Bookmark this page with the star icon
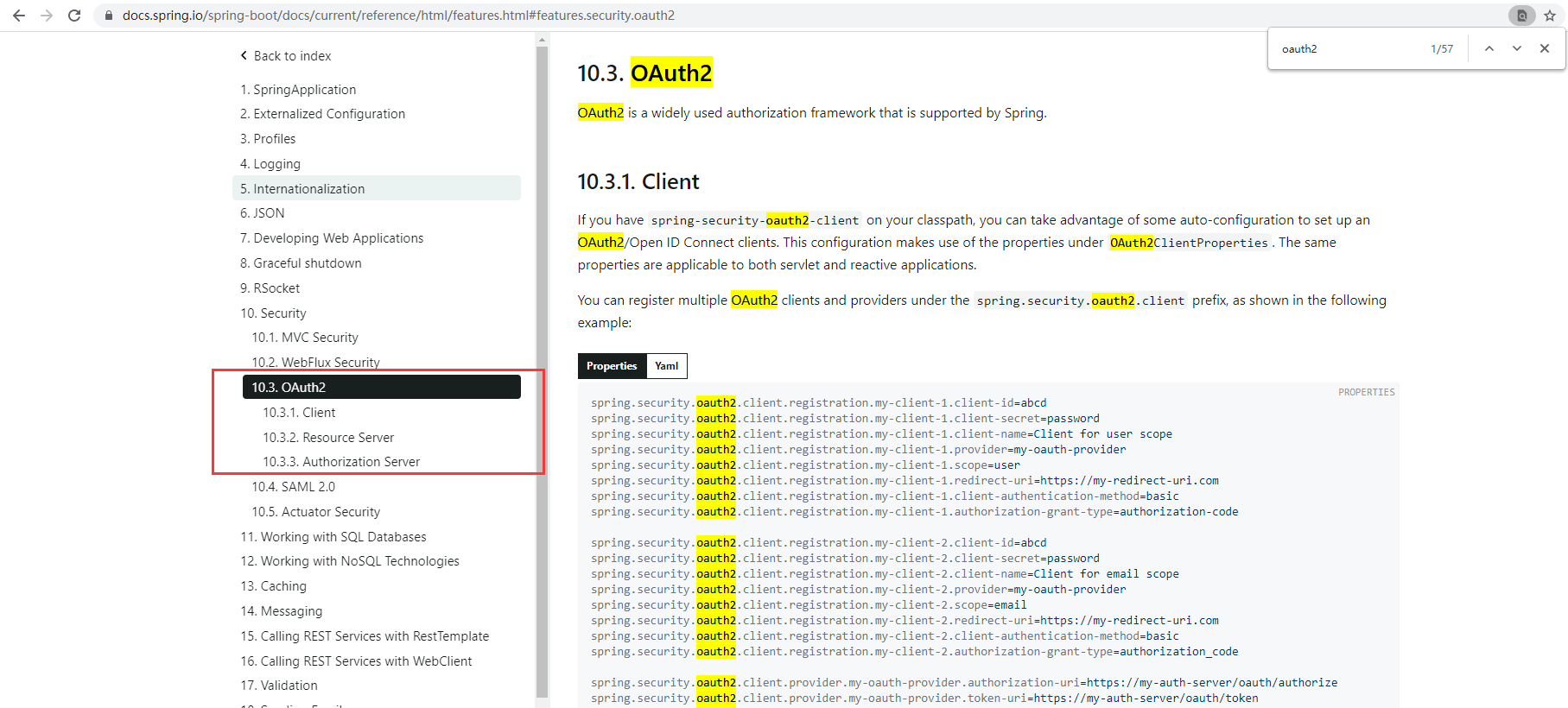Image resolution: width=1568 pixels, height=708 pixels. tap(1550, 16)
